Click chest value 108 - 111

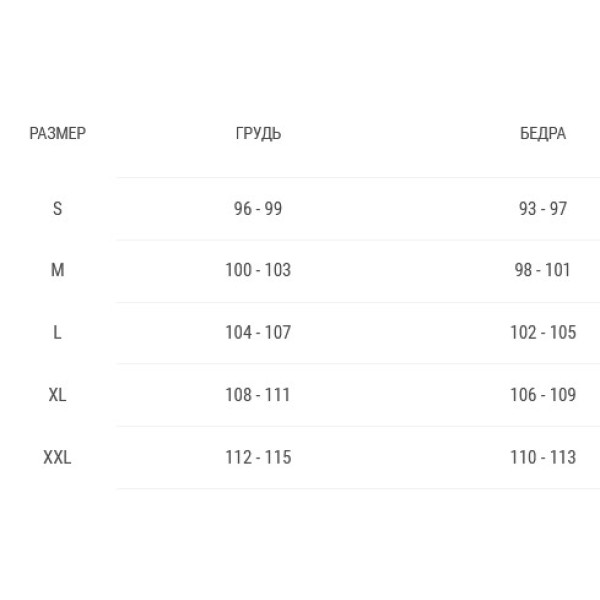click(258, 395)
